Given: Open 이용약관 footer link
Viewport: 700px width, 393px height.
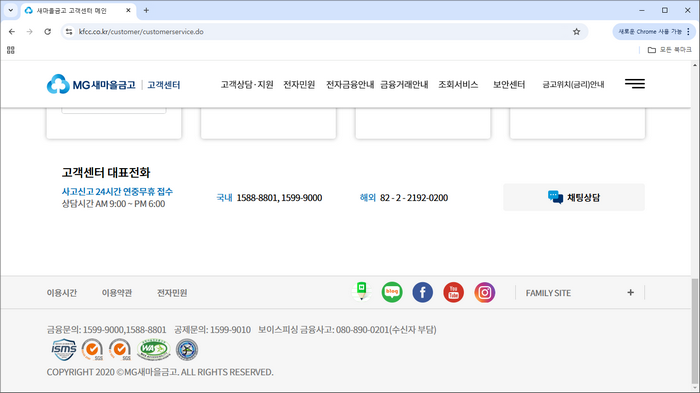Looking at the screenshot, I should [x=117, y=293].
